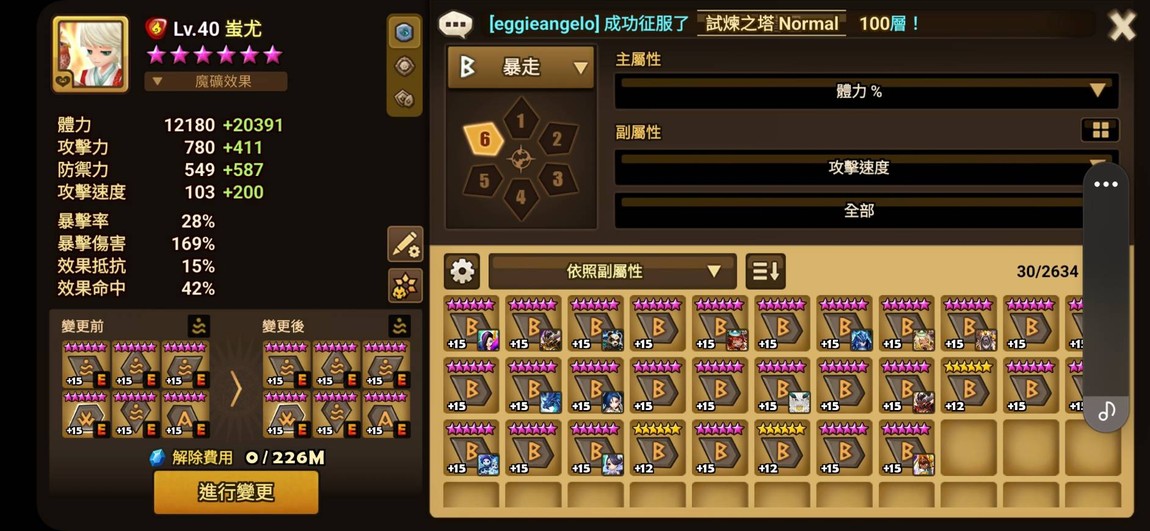Toggle the sort order icon
This screenshot has width=1150, height=531.
tap(765, 271)
